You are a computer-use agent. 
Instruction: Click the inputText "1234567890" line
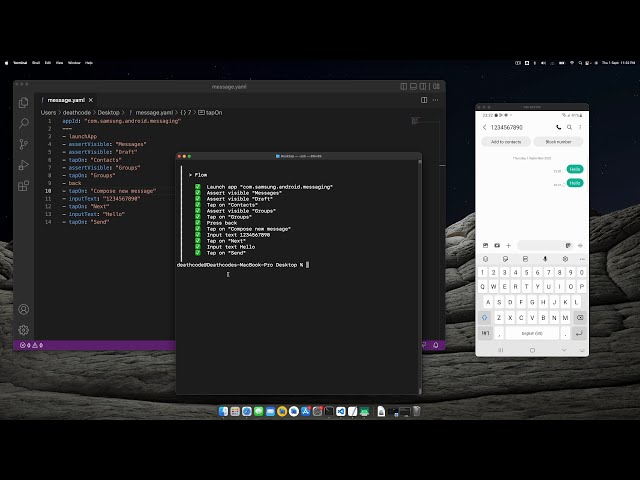(x=101, y=199)
